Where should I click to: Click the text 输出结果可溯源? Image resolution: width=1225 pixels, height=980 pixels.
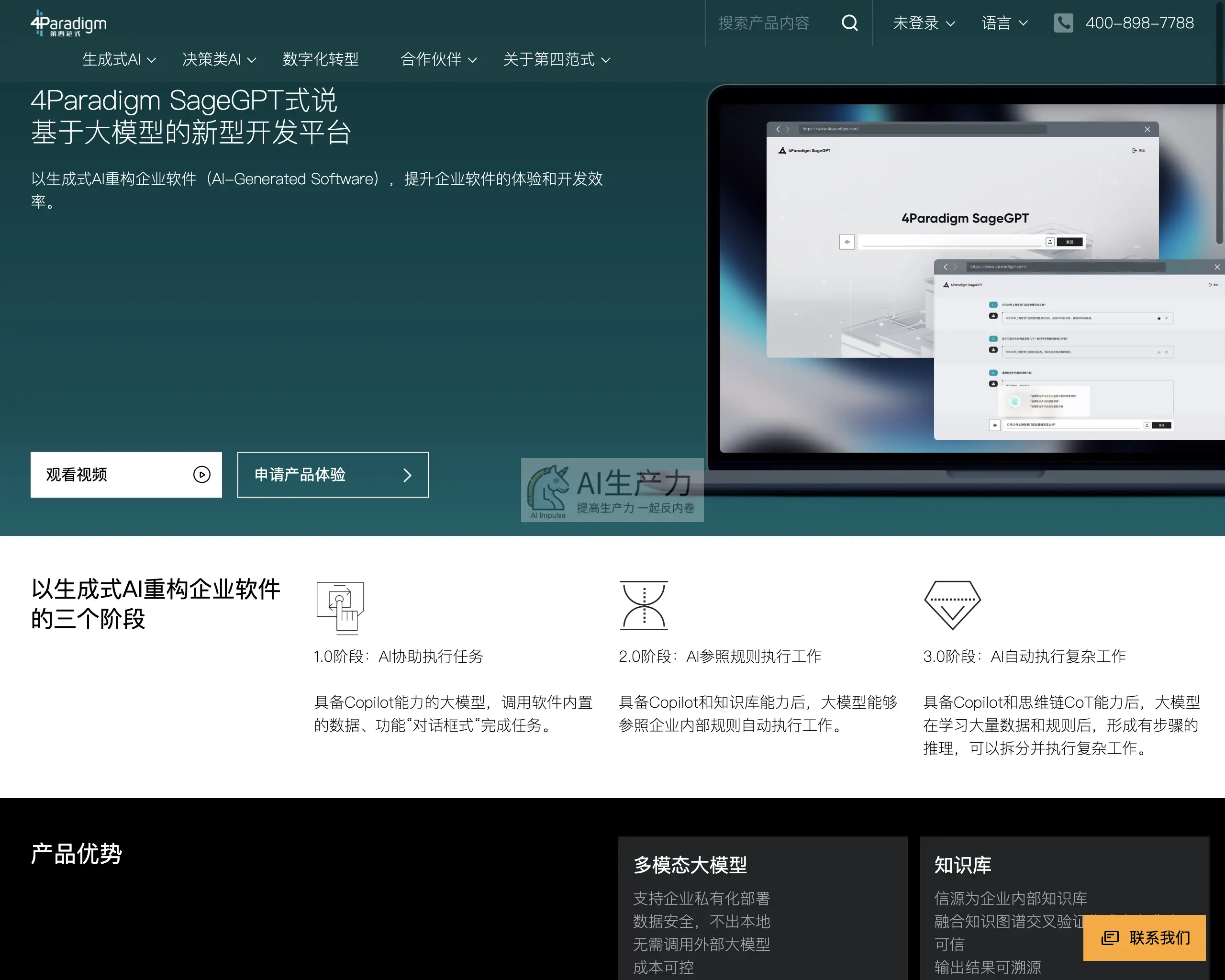[x=988, y=967]
